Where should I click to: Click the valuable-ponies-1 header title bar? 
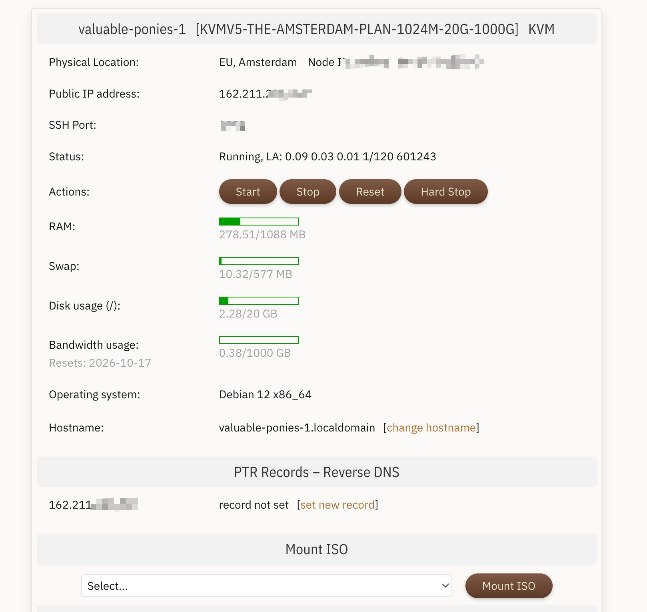point(316,29)
